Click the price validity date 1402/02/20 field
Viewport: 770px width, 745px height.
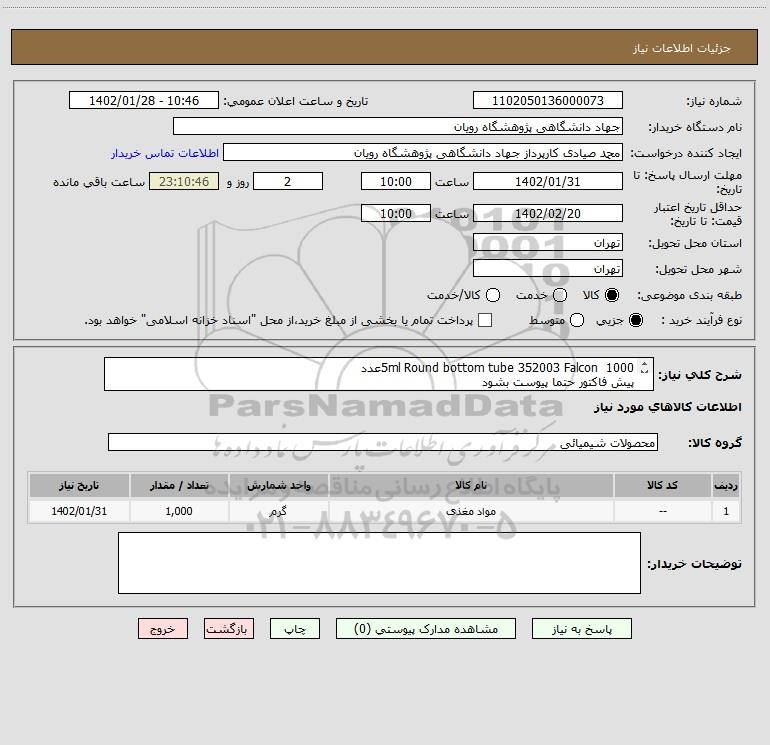click(x=548, y=213)
